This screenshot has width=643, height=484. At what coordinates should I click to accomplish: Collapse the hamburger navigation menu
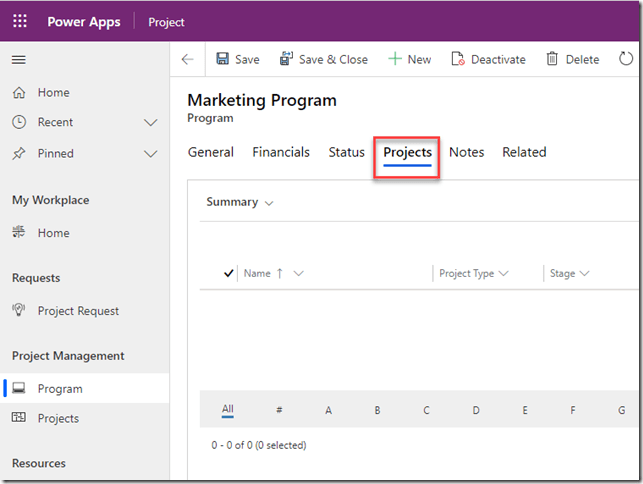pos(18,60)
